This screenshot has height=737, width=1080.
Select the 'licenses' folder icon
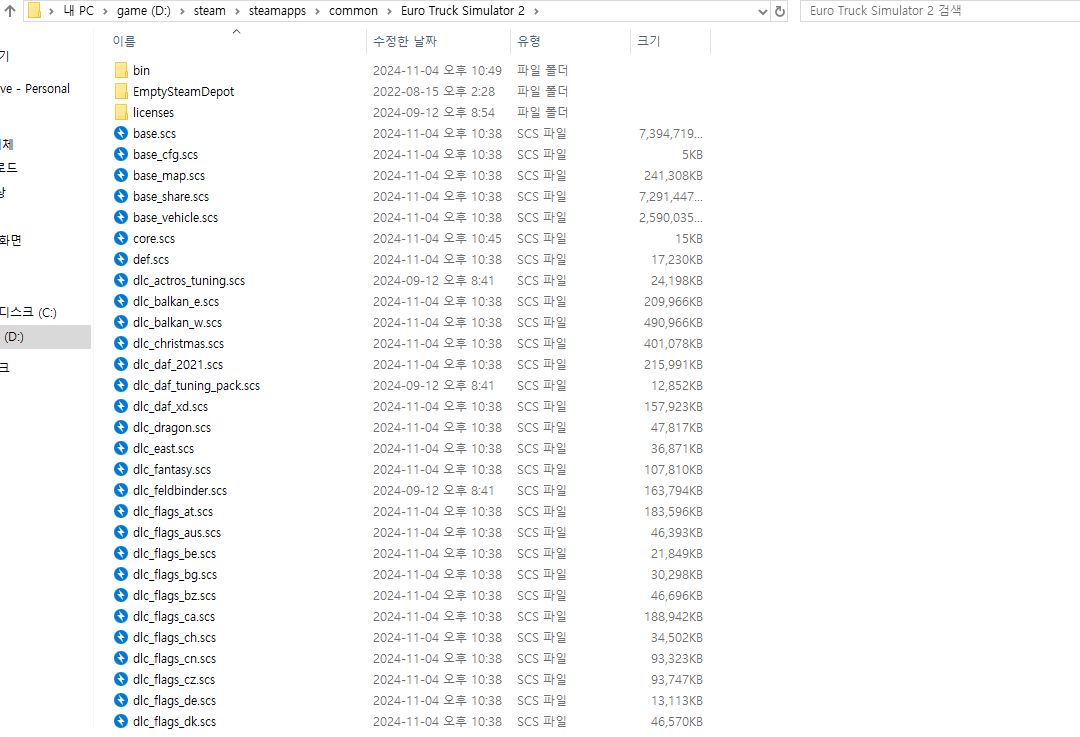pyautogui.click(x=121, y=112)
